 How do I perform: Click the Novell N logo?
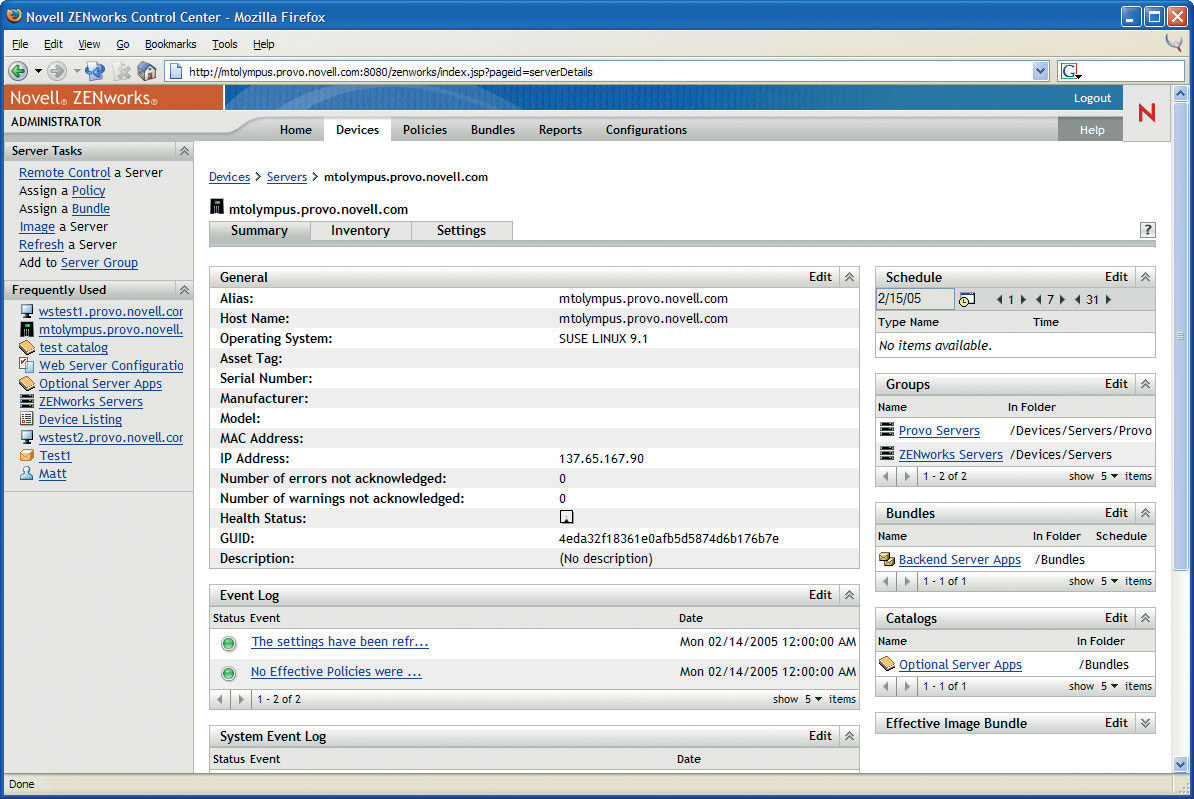tap(1147, 113)
